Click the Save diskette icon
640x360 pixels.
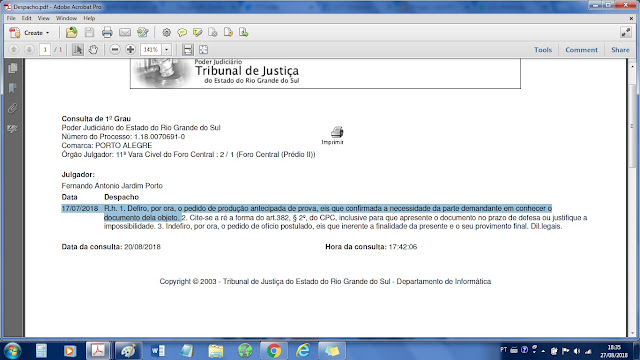89,33
